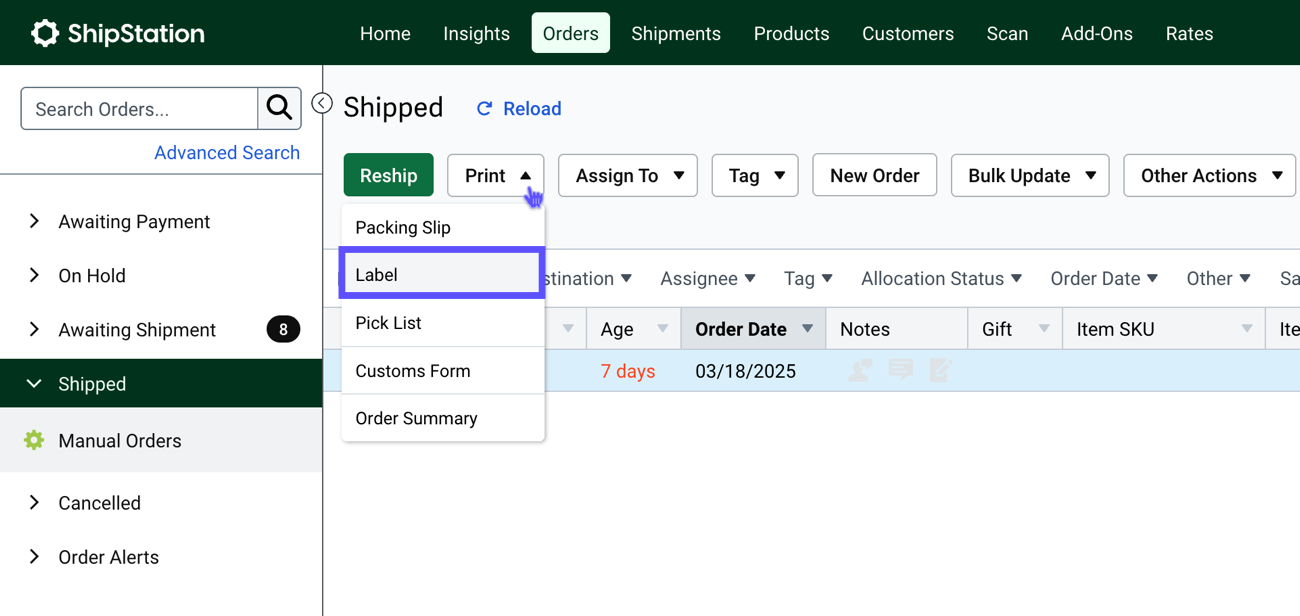Click the order notes comment icon in the row
1300x616 pixels.
(900, 370)
